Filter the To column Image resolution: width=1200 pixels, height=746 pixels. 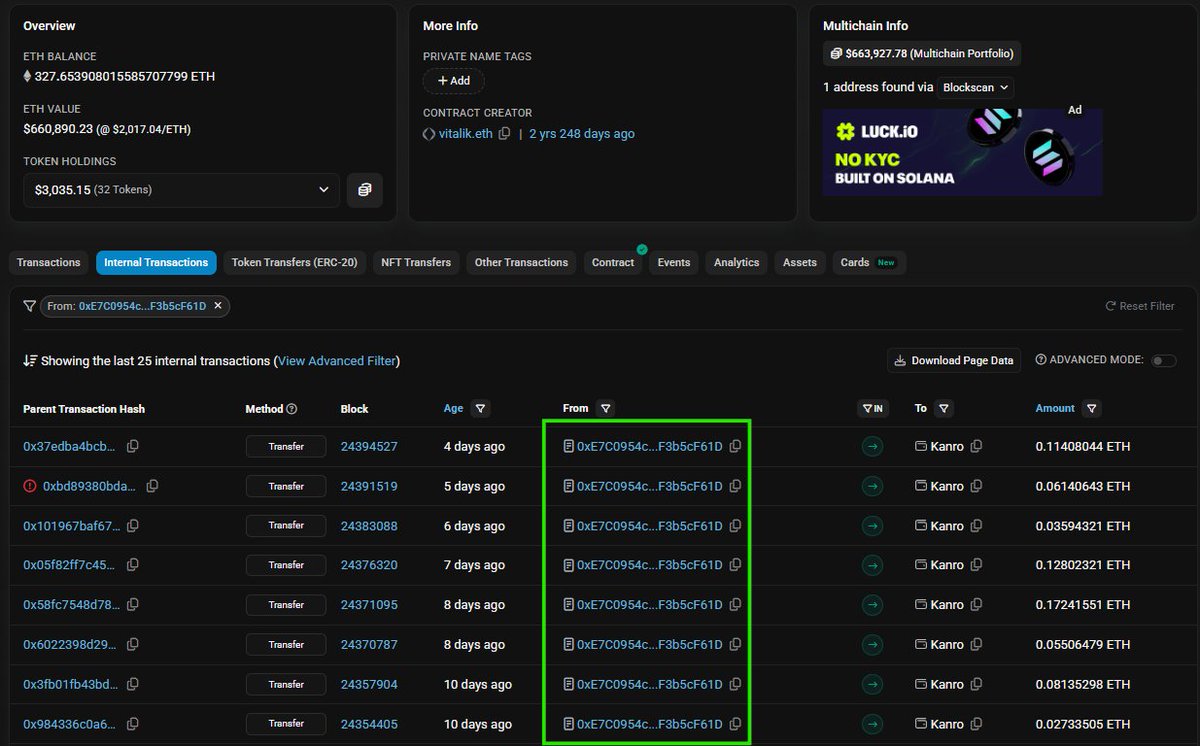click(x=944, y=409)
